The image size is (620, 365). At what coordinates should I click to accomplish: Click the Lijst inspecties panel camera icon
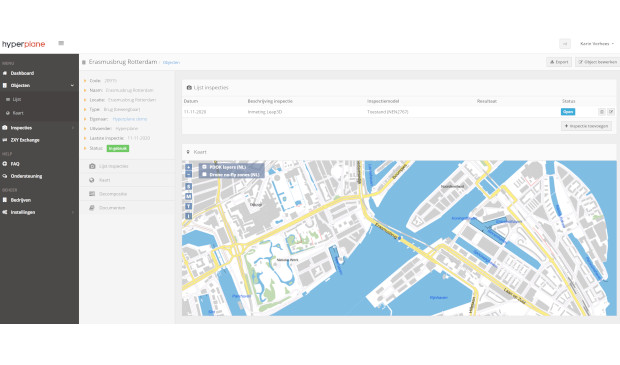(x=189, y=88)
